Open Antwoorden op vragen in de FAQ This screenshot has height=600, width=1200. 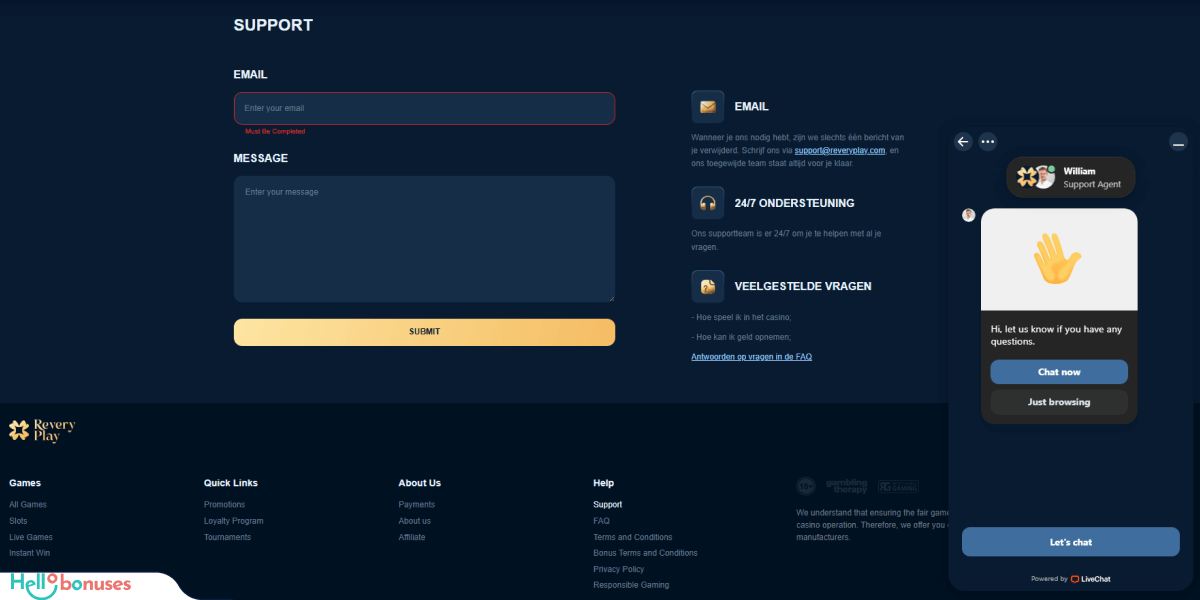coord(751,357)
